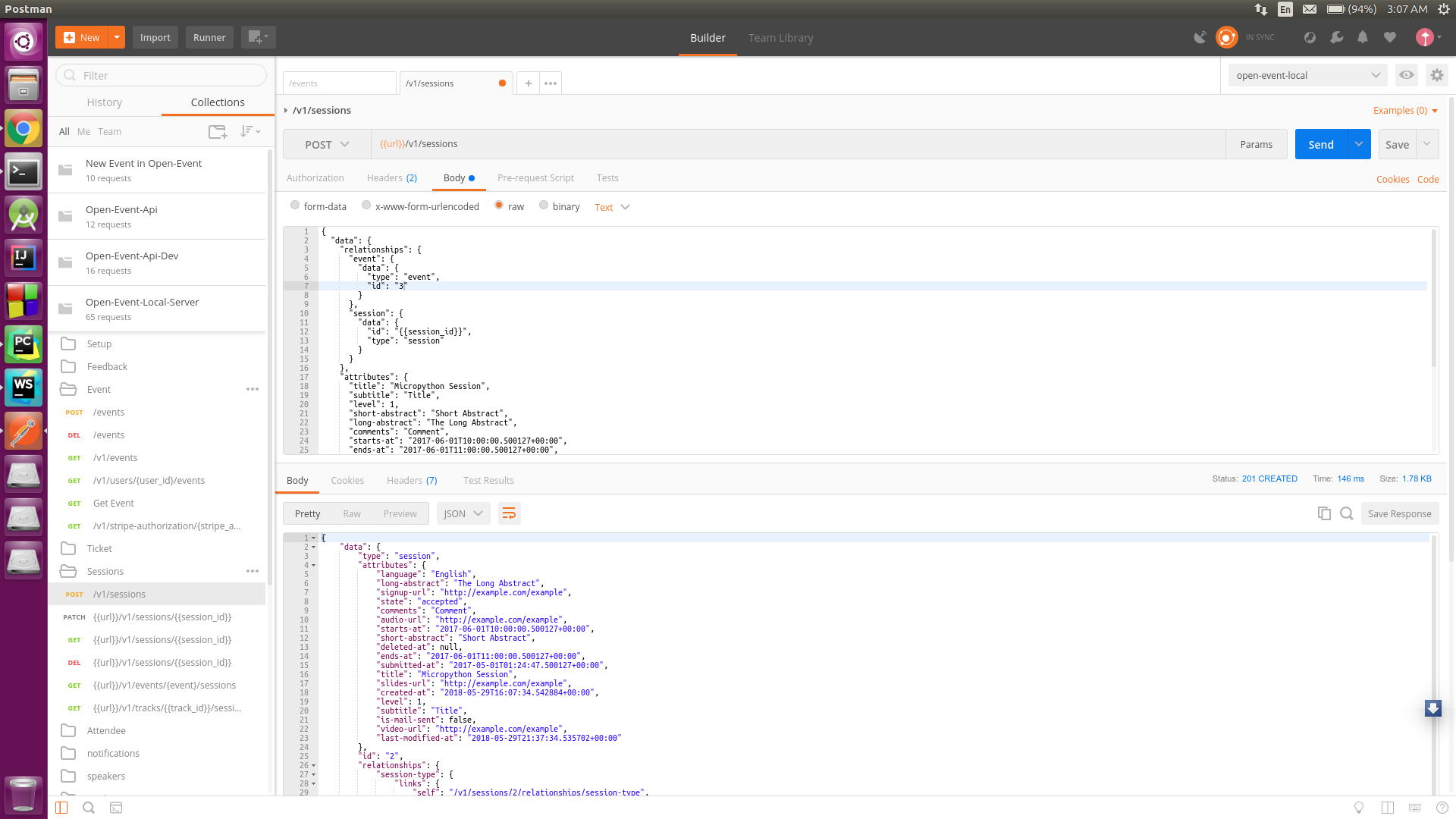Toggle environment quick look eye
1456x819 pixels.
click(x=1407, y=75)
